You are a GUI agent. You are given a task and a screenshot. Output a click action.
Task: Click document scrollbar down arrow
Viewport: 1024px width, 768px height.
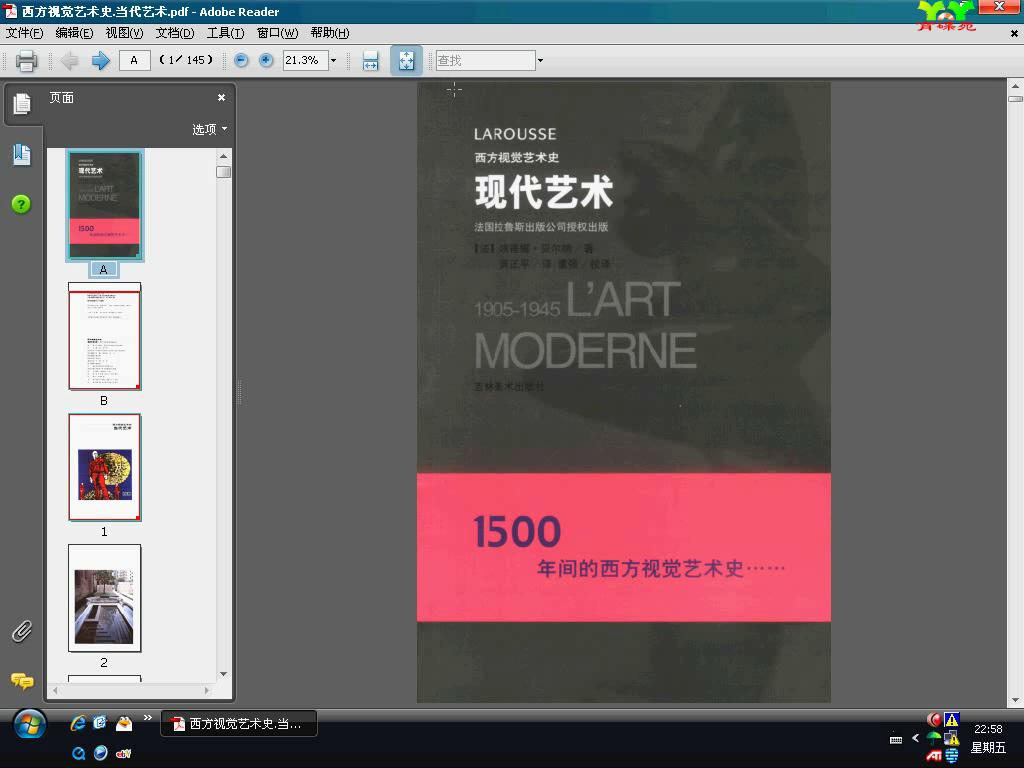[x=1015, y=700]
